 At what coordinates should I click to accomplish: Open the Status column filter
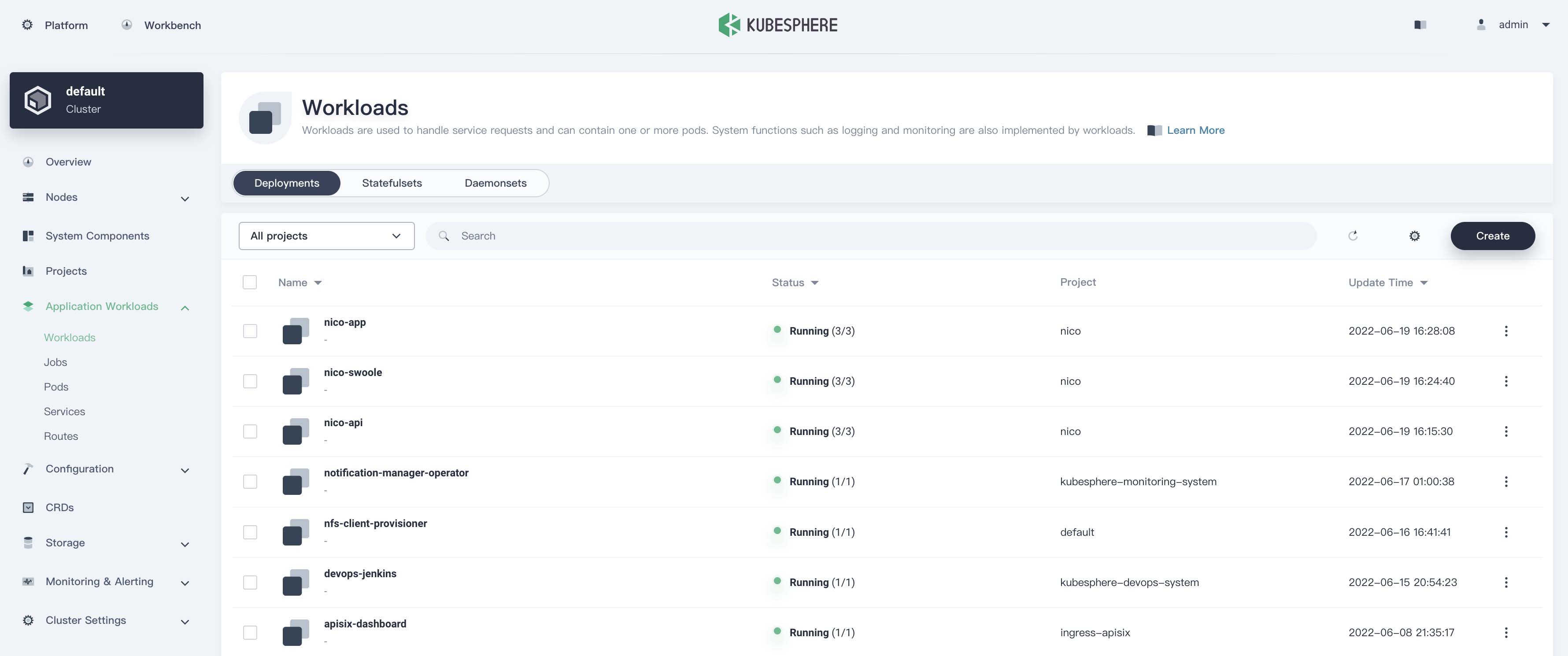pos(795,282)
